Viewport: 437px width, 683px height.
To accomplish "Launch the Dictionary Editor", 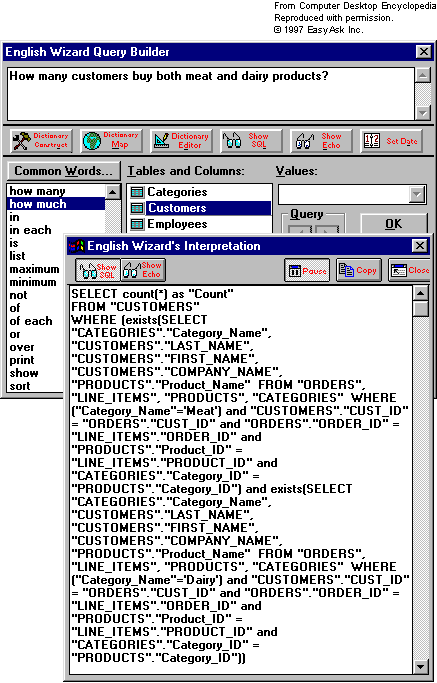I will pyautogui.click(x=181, y=141).
